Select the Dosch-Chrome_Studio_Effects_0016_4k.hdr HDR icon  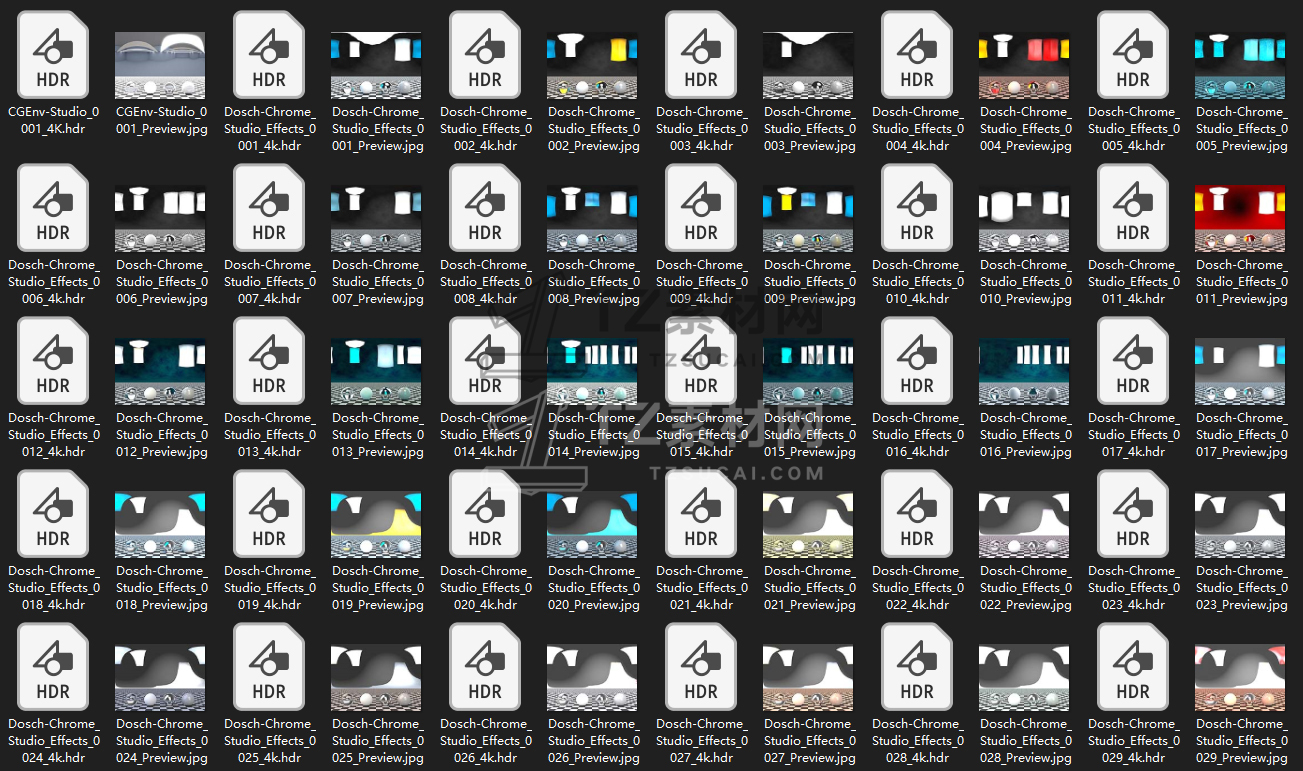[x=917, y=361]
